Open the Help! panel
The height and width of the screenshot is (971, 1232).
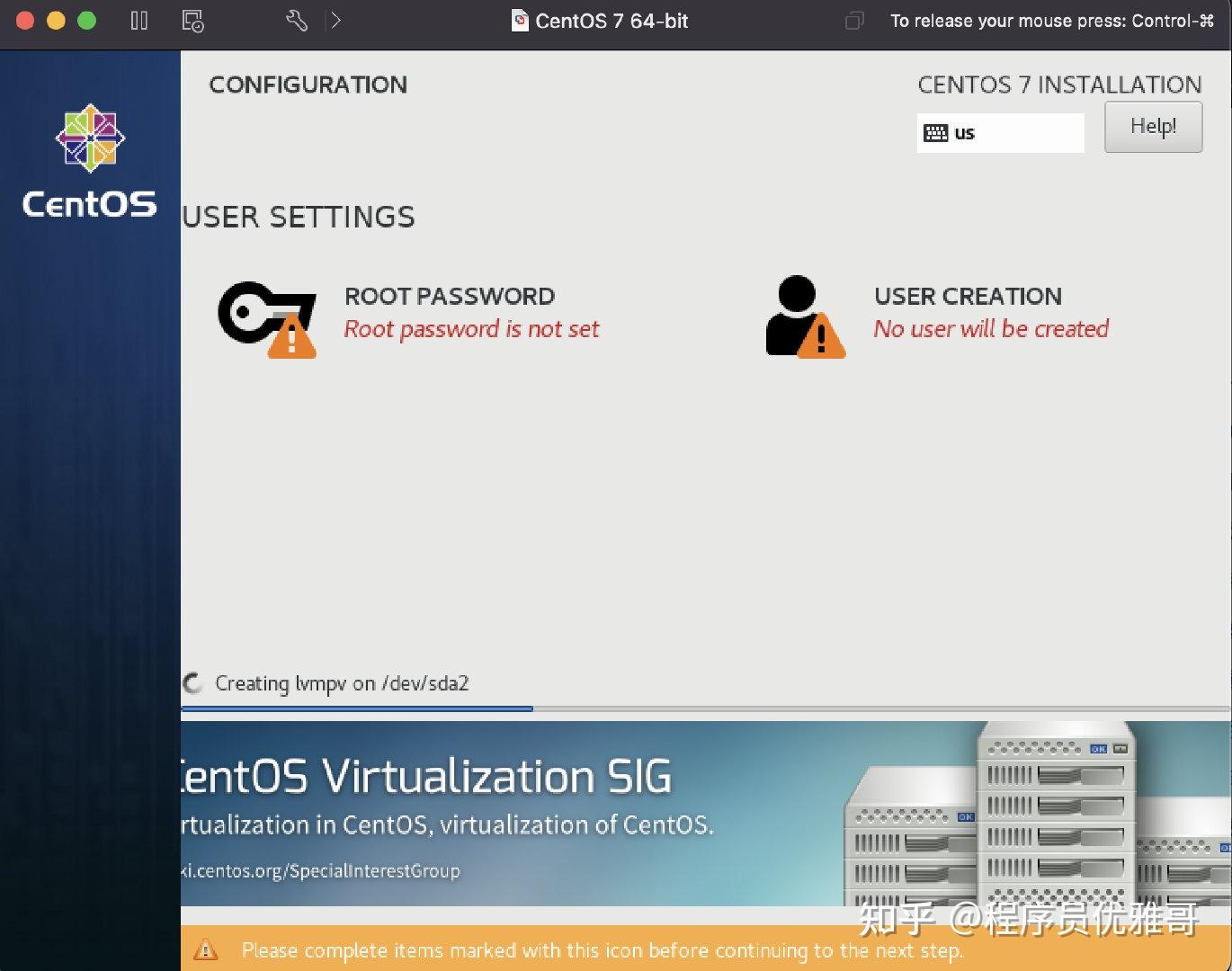pos(1153,127)
